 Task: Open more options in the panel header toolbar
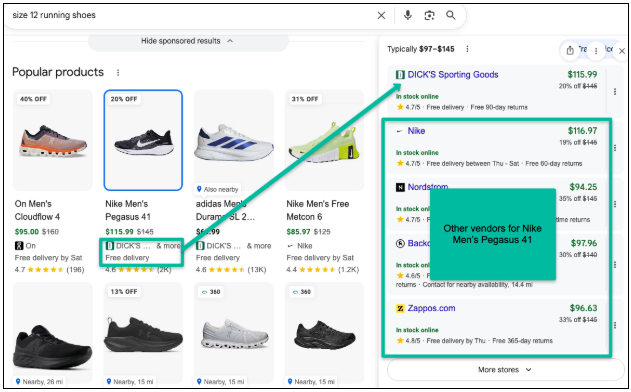click(596, 51)
